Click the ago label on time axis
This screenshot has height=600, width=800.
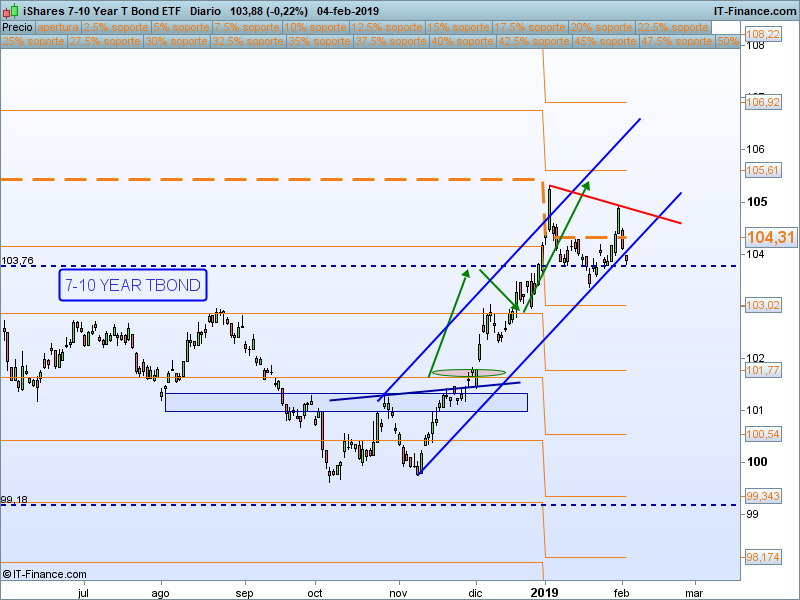(x=160, y=593)
